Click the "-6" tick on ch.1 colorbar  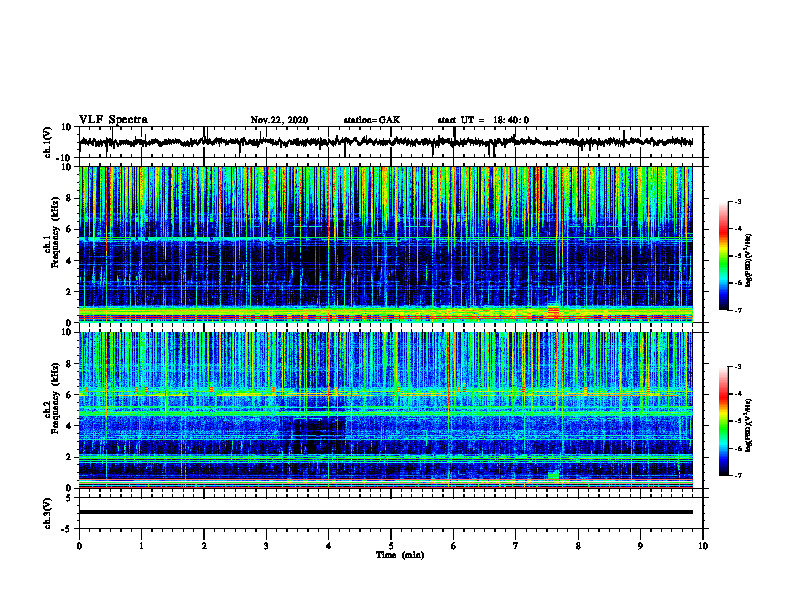pos(738,283)
